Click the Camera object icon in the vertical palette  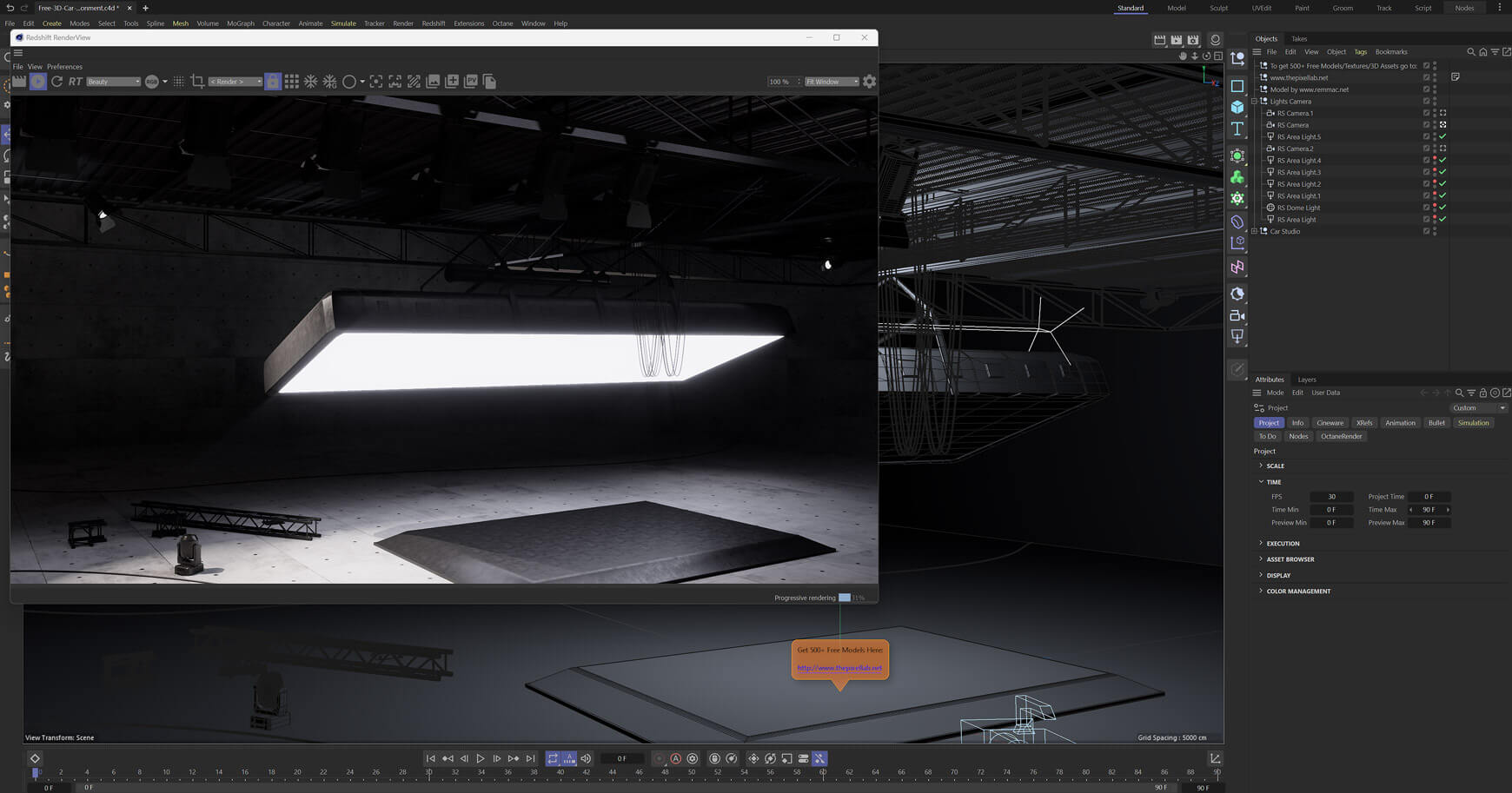click(x=1237, y=315)
